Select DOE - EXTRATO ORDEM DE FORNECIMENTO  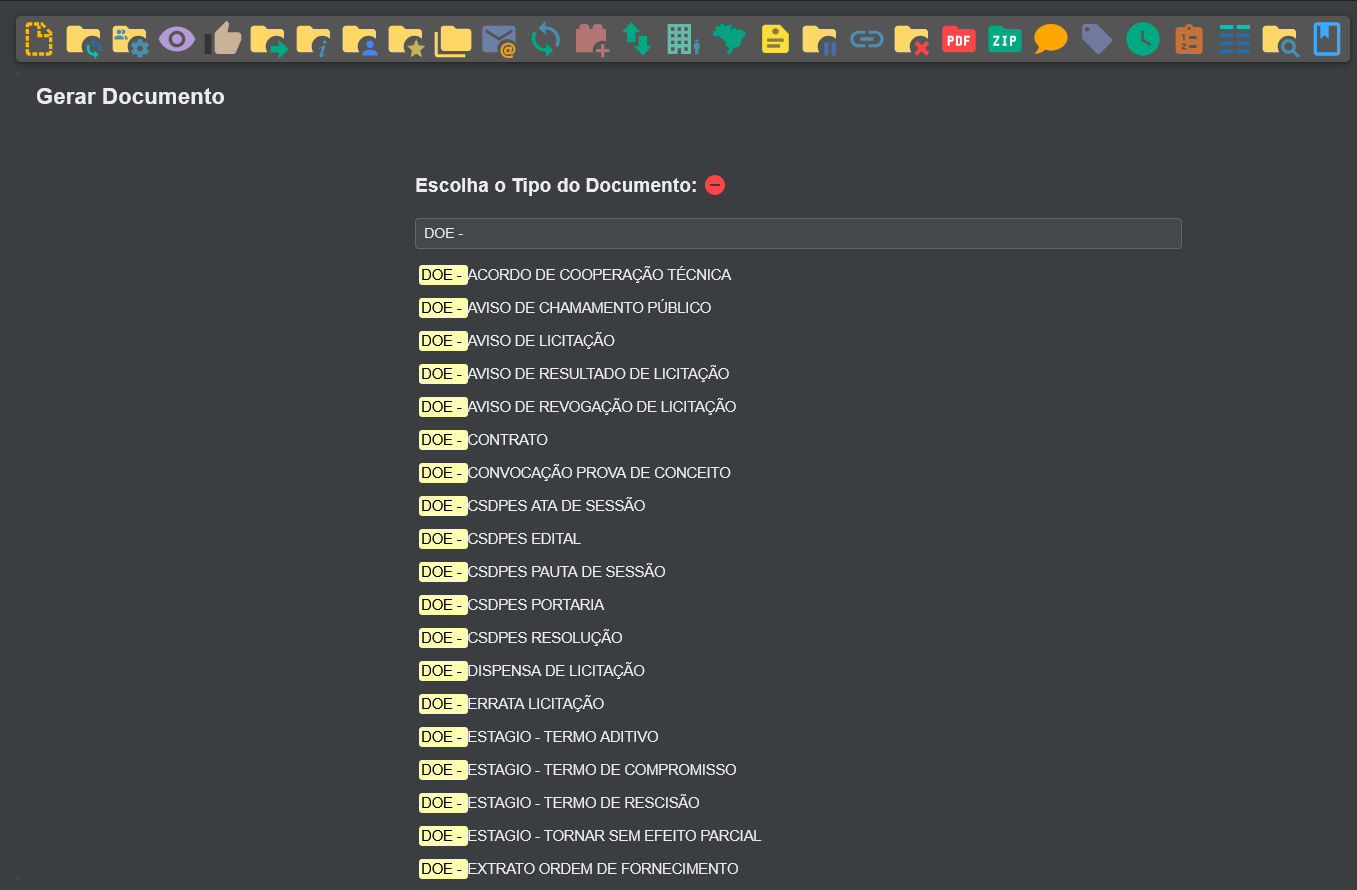[579, 869]
